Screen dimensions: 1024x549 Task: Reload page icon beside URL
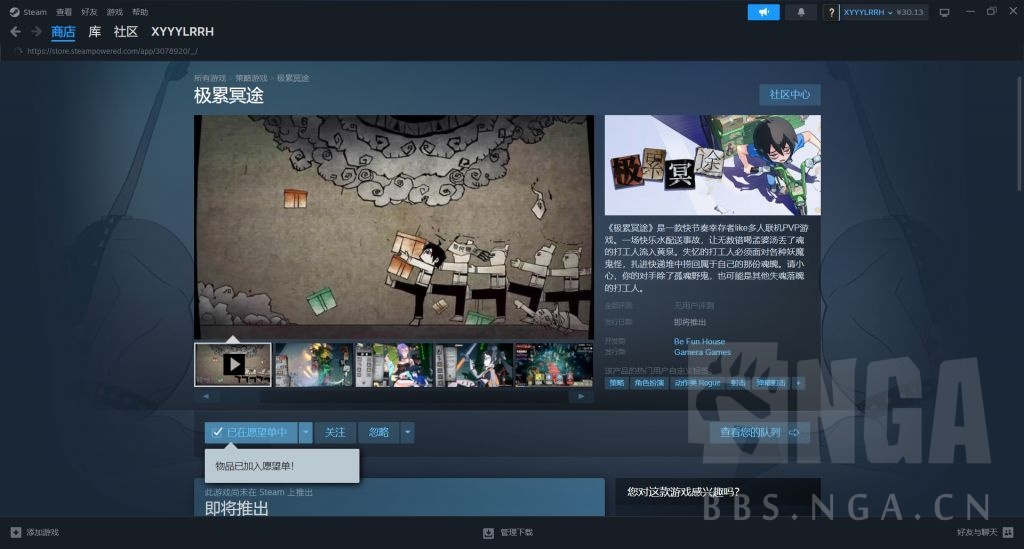[x=18, y=51]
